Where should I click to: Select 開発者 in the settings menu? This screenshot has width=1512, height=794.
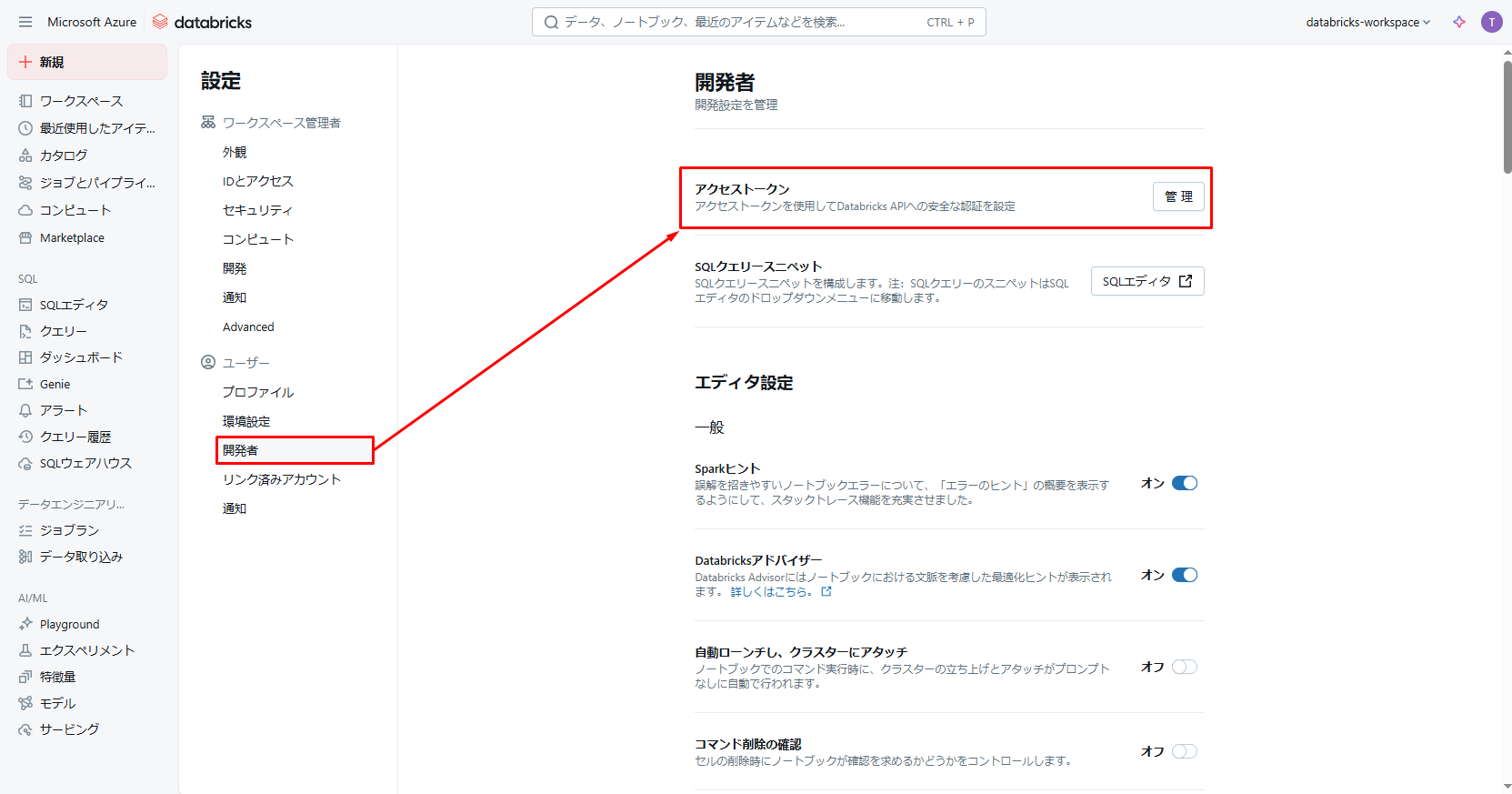241,450
